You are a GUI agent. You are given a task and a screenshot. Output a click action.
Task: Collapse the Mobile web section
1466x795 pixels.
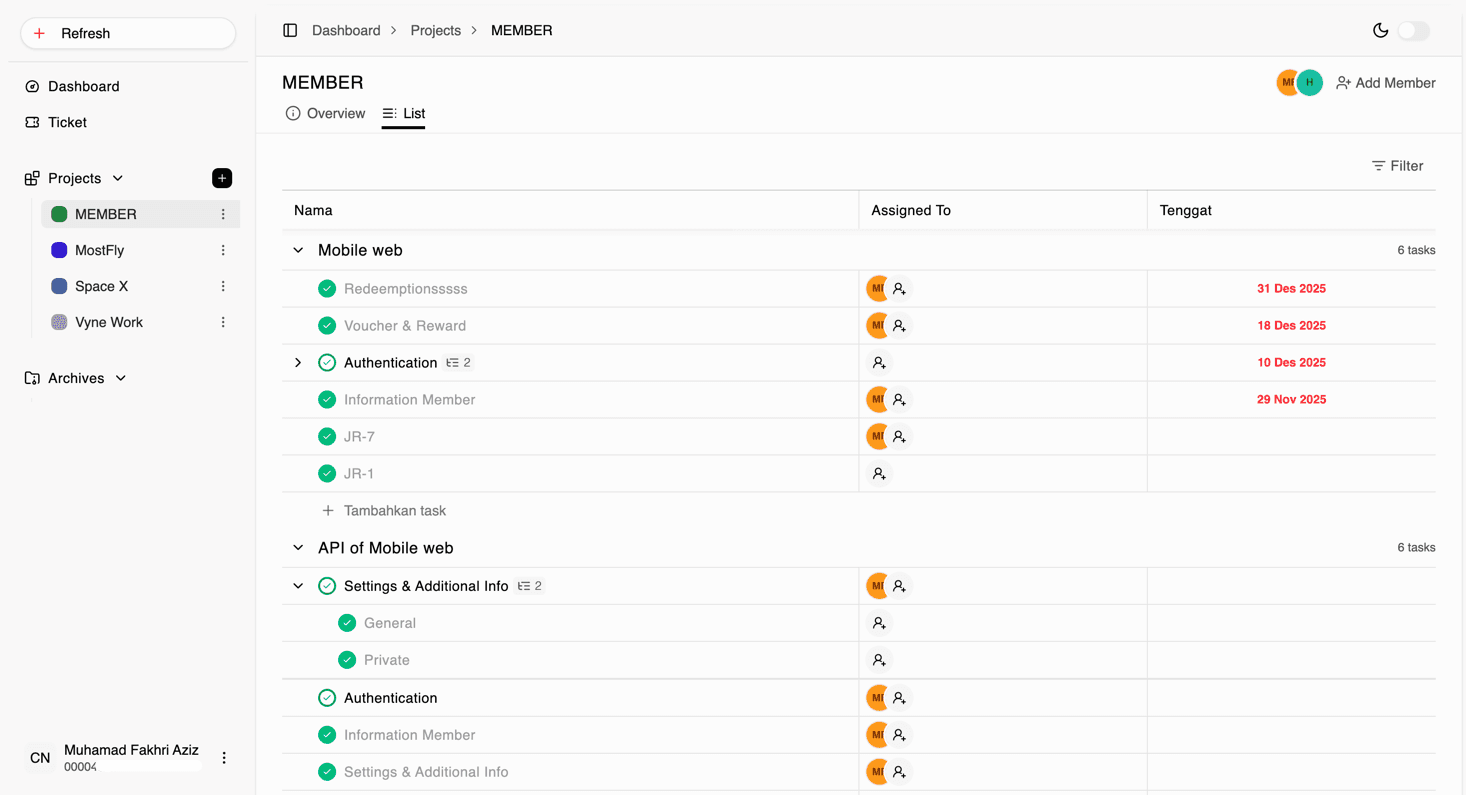(298, 251)
